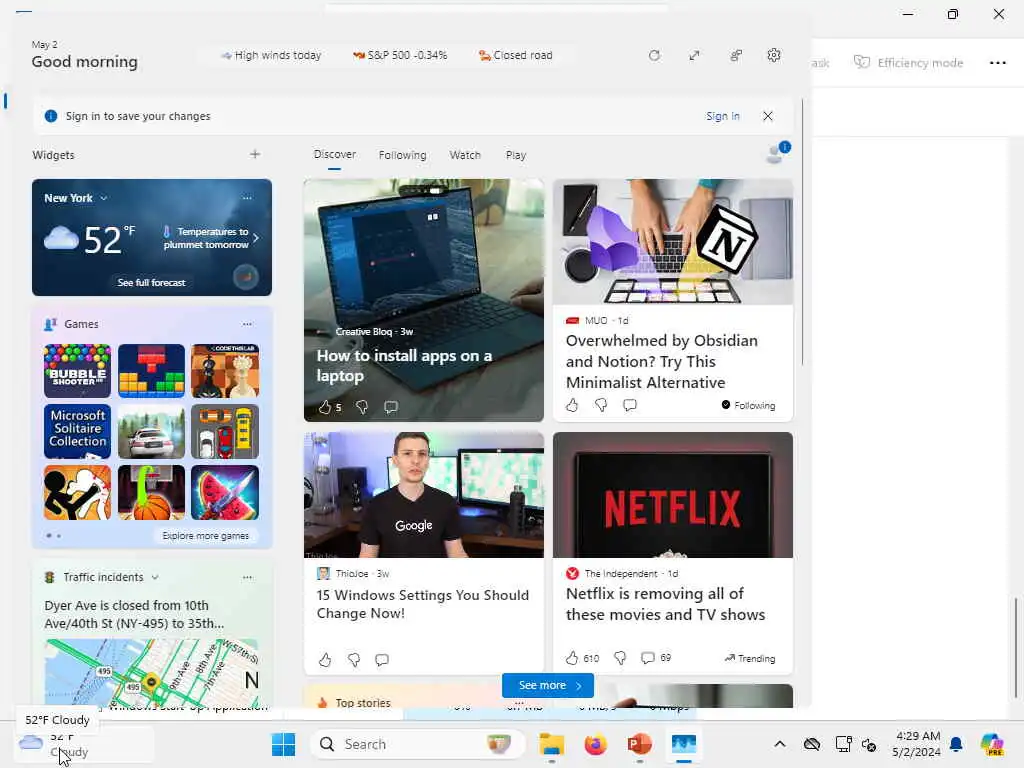
Task: Expand widgets board to full view
Action: [694, 56]
